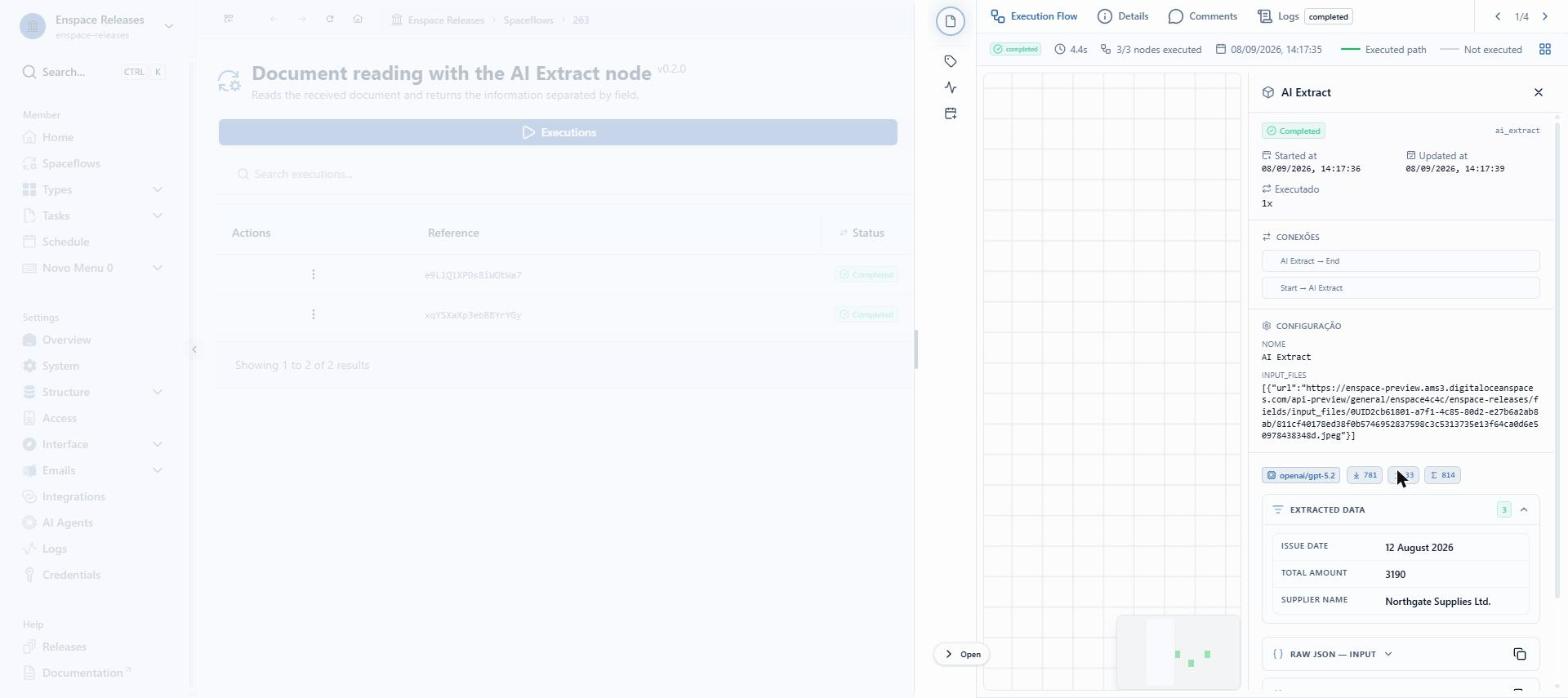The image size is (1568, 698).
Task: Expand Raw JSON — Input section
Action: [x=1388, y=654]
